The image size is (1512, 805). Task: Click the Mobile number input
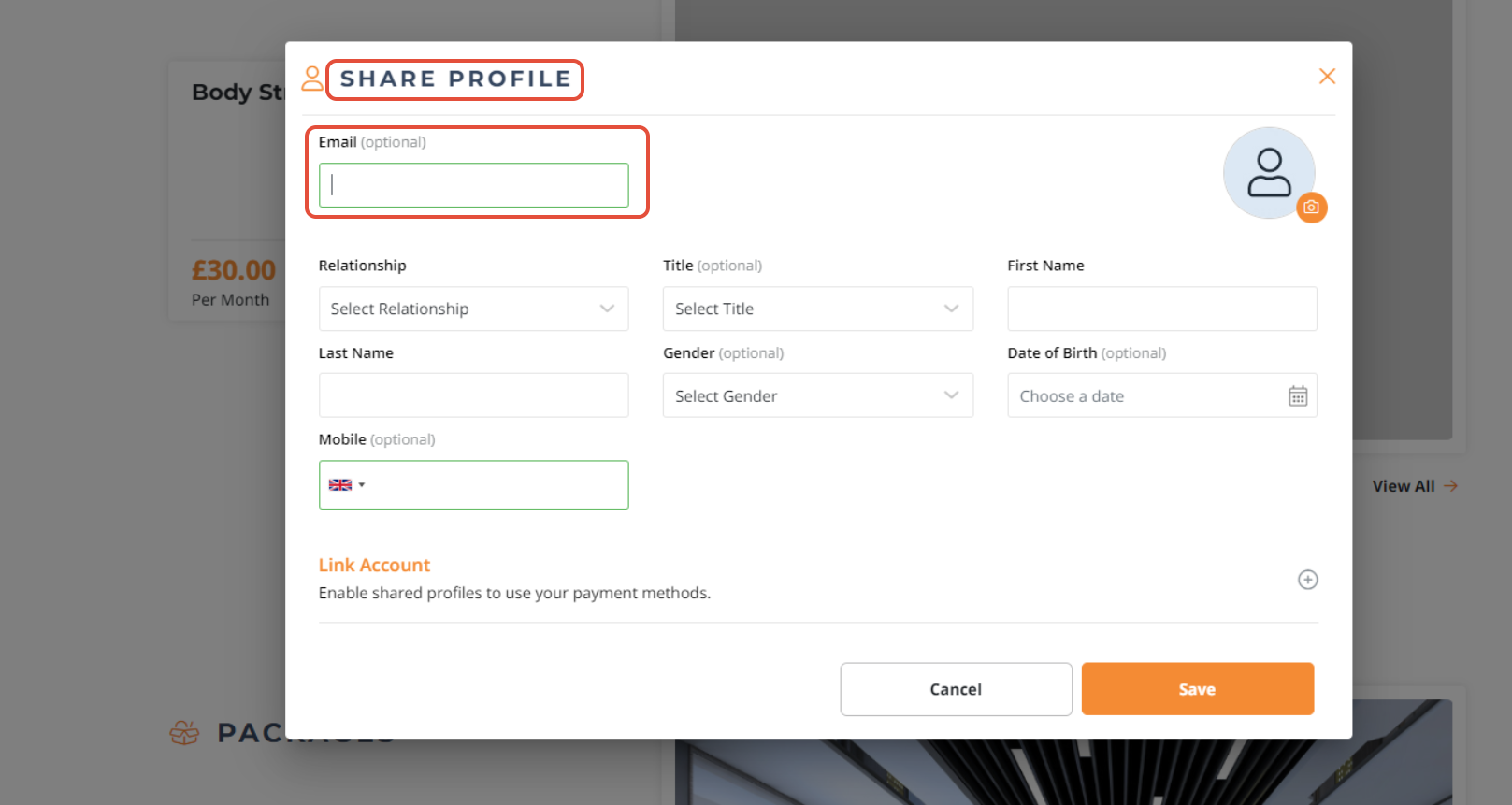tap(474, 485)
